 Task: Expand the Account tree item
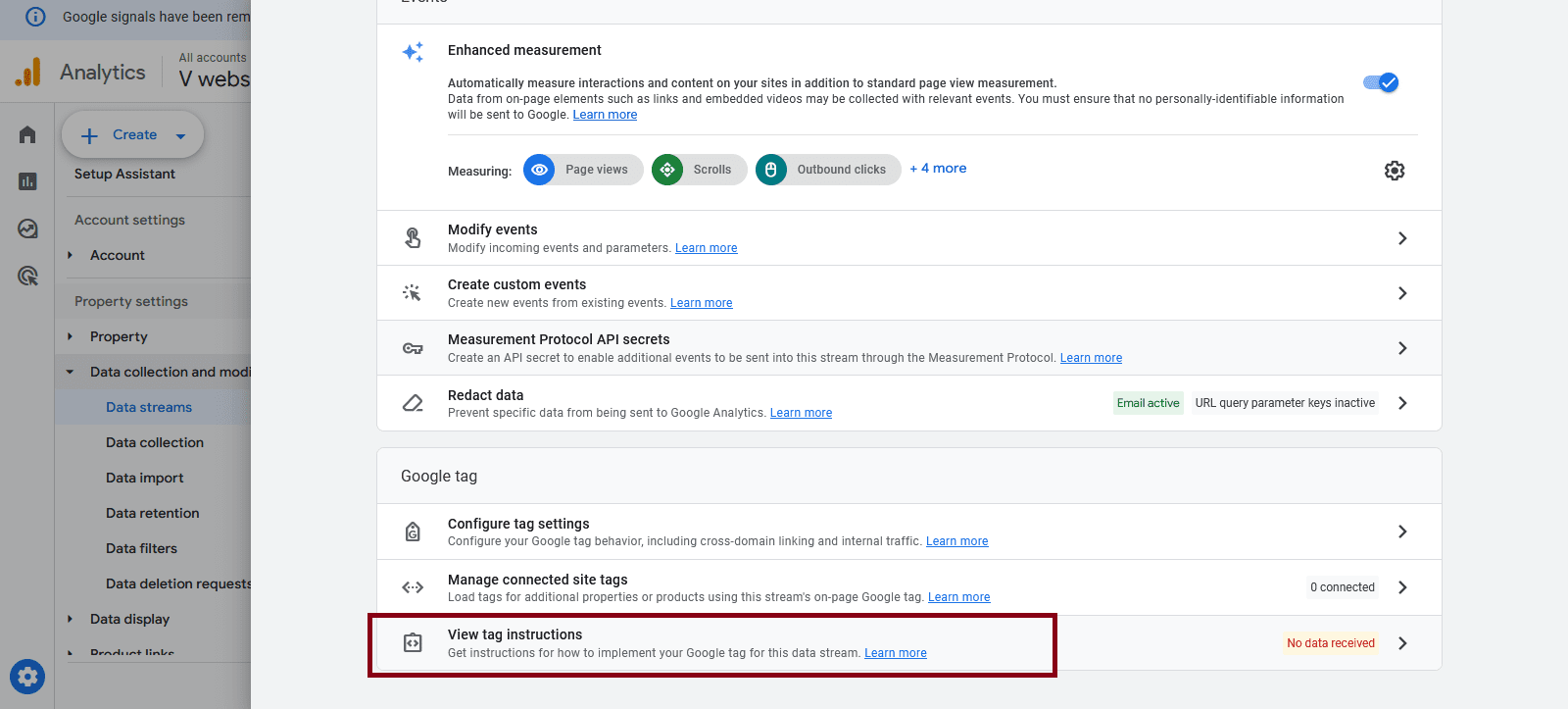[70, 255]
